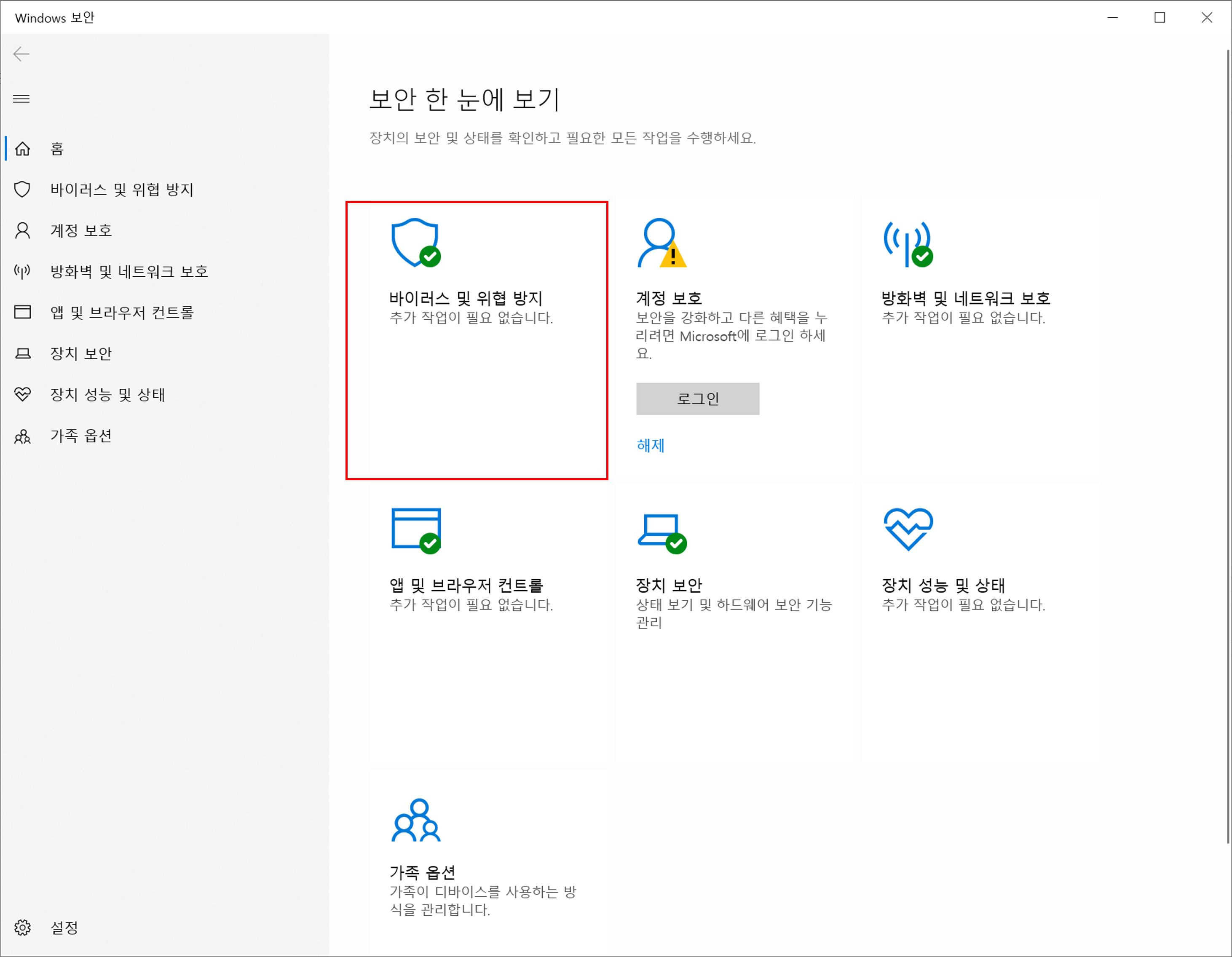Open 장치 성능 및 상태 card title
The width and height of the screenshot is (1232, 957).
point(943,585)
